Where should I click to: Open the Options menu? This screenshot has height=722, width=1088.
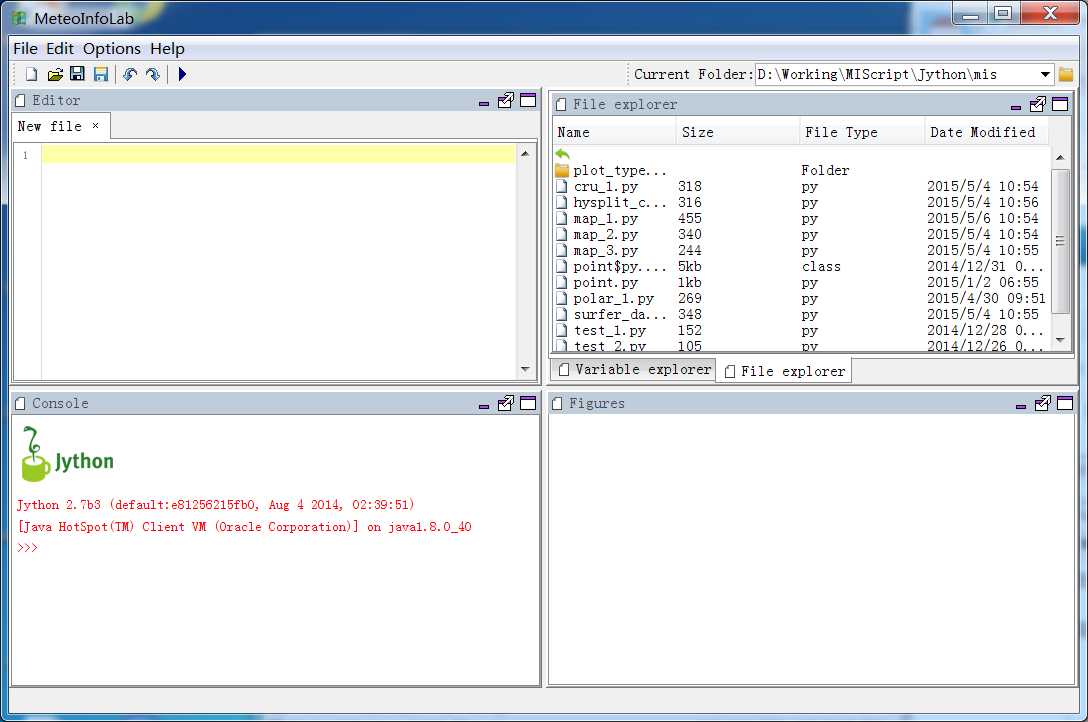[112, 49]
